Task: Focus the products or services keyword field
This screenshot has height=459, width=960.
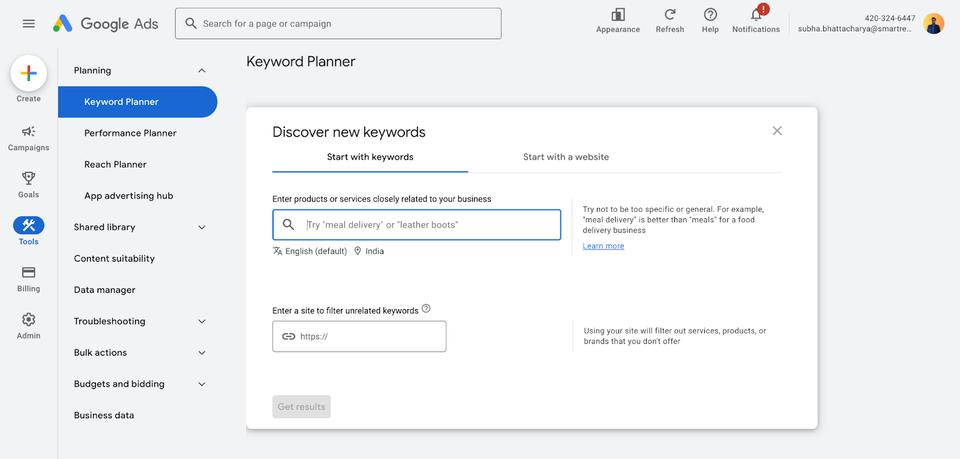Action: click(x=416, y=225)
